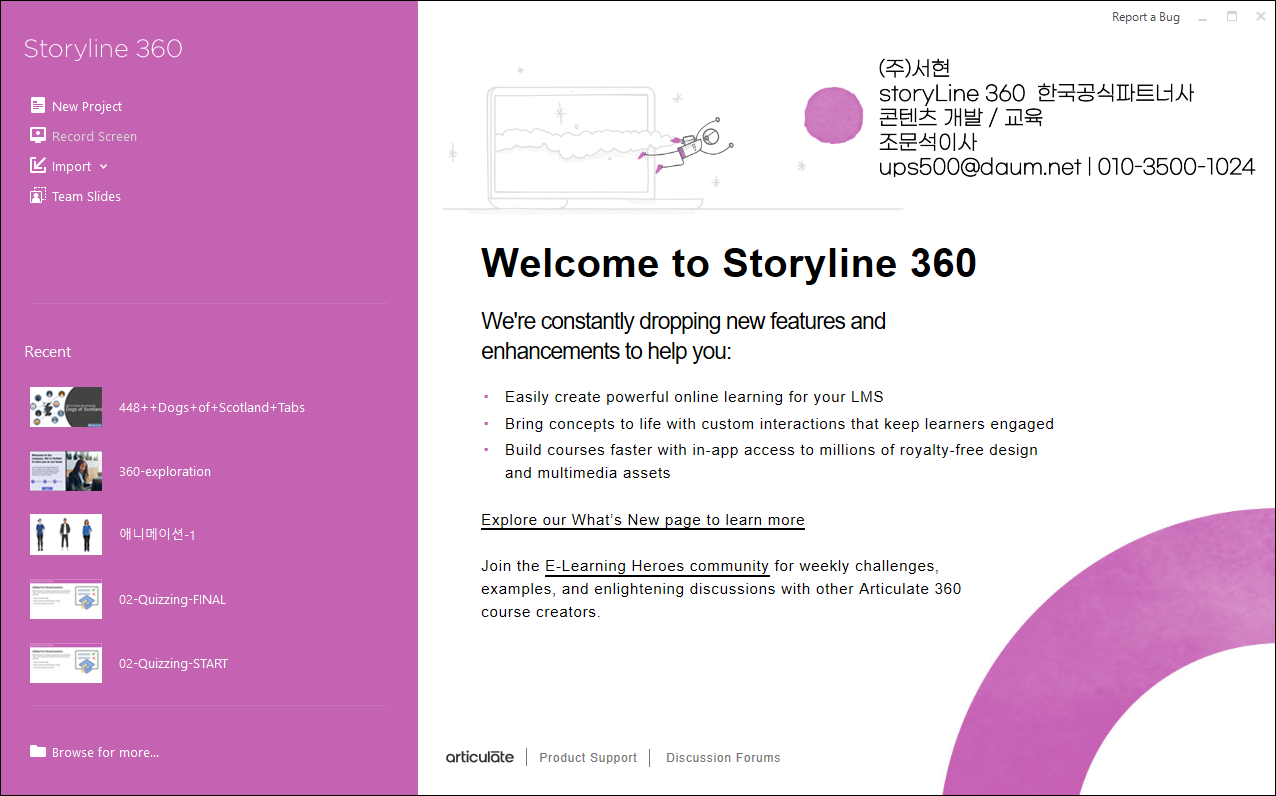Image resolution: width=1276 pixels, height=796 pixels.
Task: Open the Team Slides label
Action: coord(86,197)
